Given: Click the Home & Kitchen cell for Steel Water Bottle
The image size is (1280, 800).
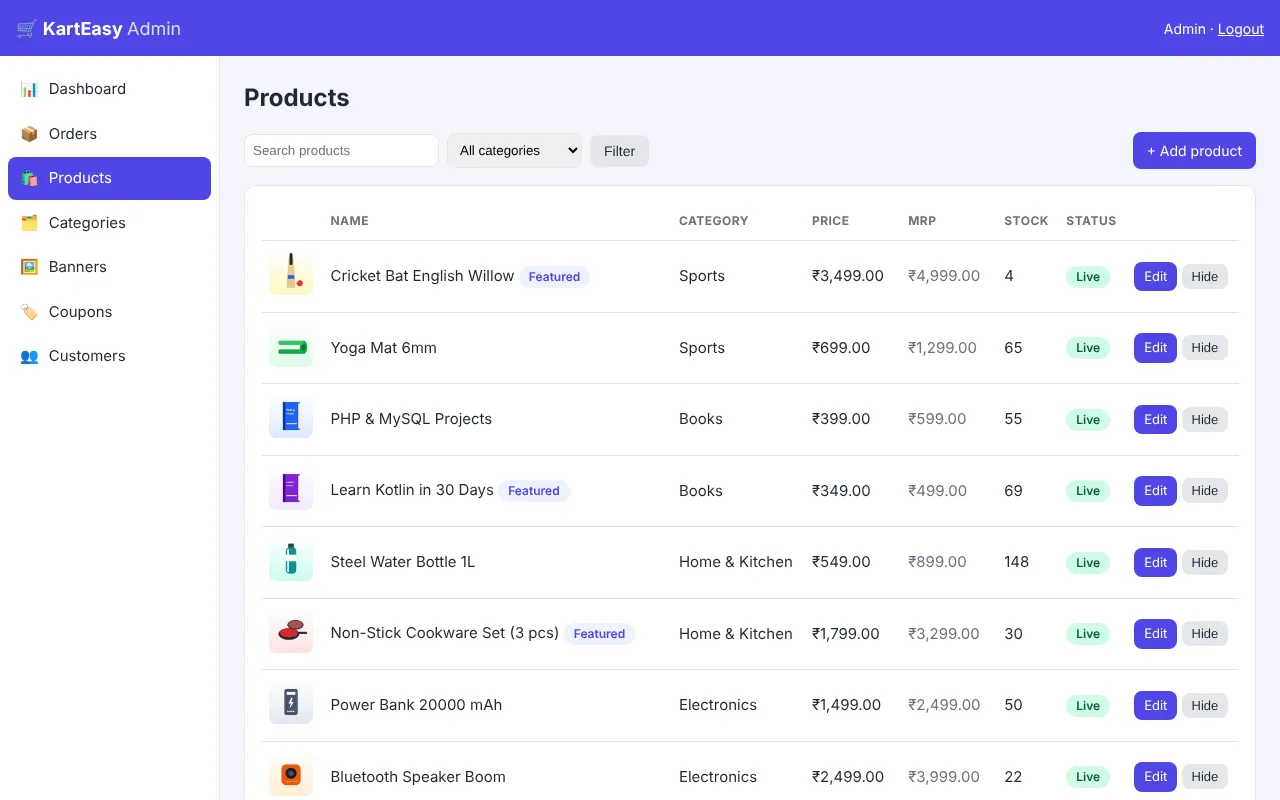Looking at the screenshot, I should (736, 562).
